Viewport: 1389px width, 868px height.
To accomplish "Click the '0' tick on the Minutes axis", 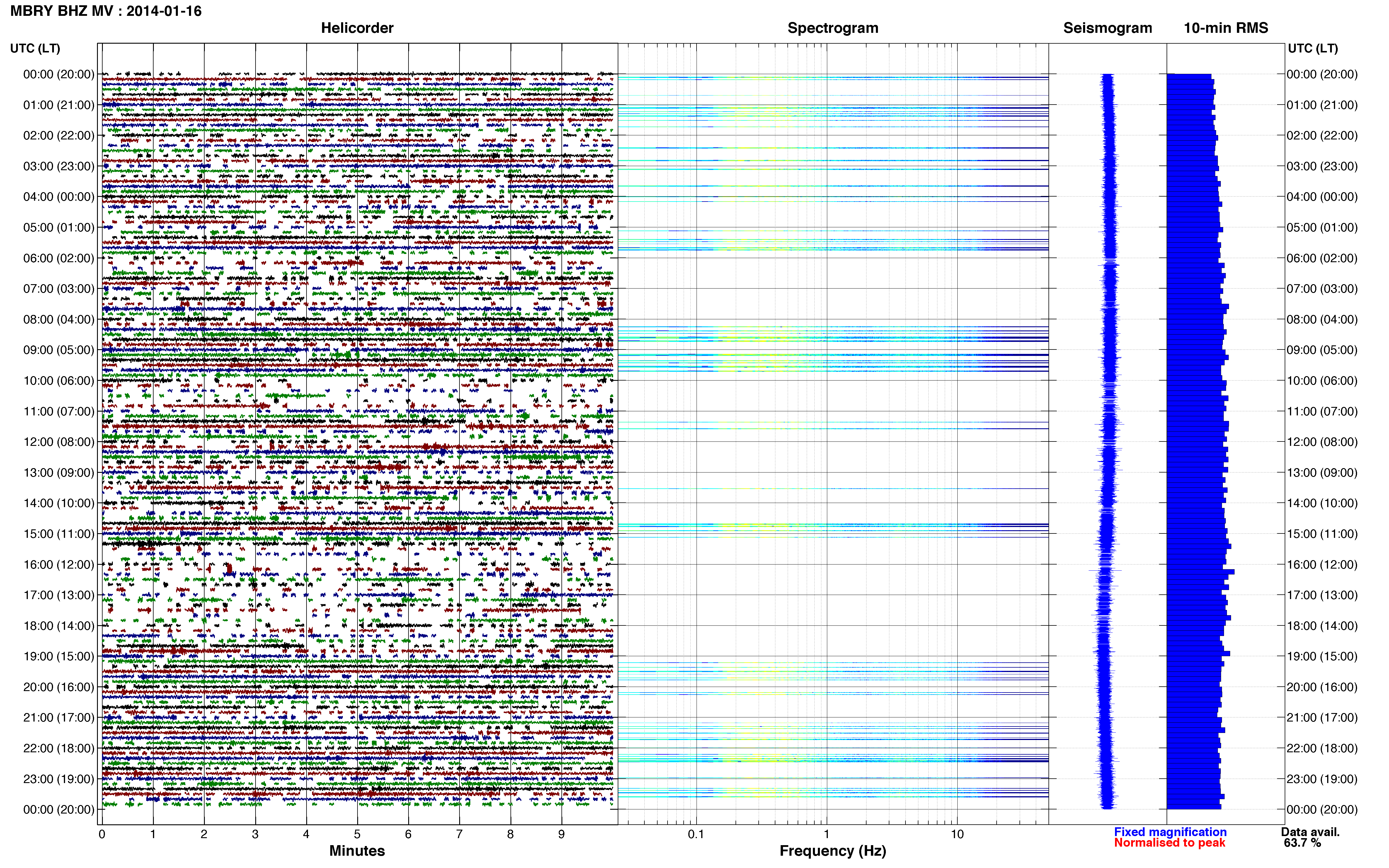I will (102, 833).
